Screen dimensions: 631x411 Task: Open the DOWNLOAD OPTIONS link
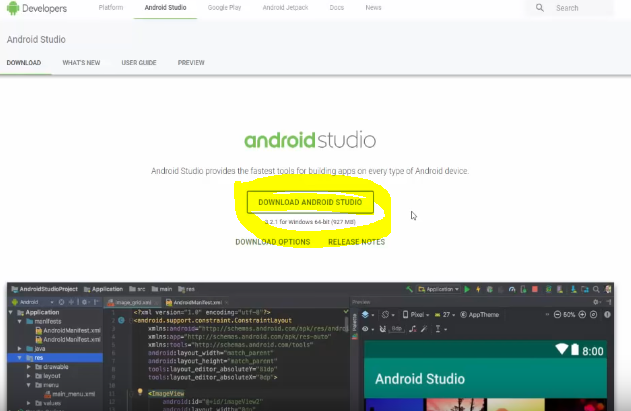273,242
